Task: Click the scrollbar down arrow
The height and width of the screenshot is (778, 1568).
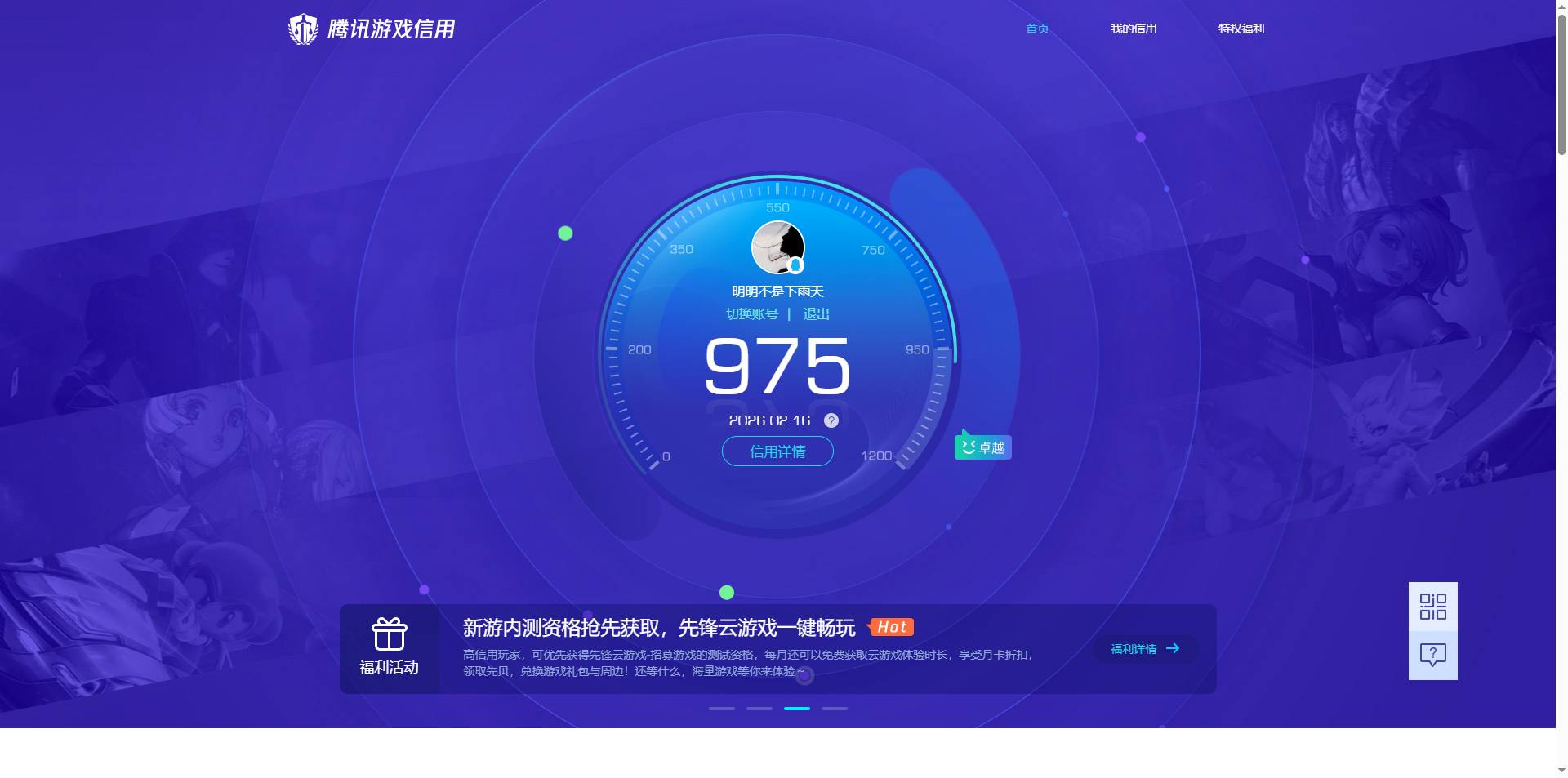Action: (1561, 771)
